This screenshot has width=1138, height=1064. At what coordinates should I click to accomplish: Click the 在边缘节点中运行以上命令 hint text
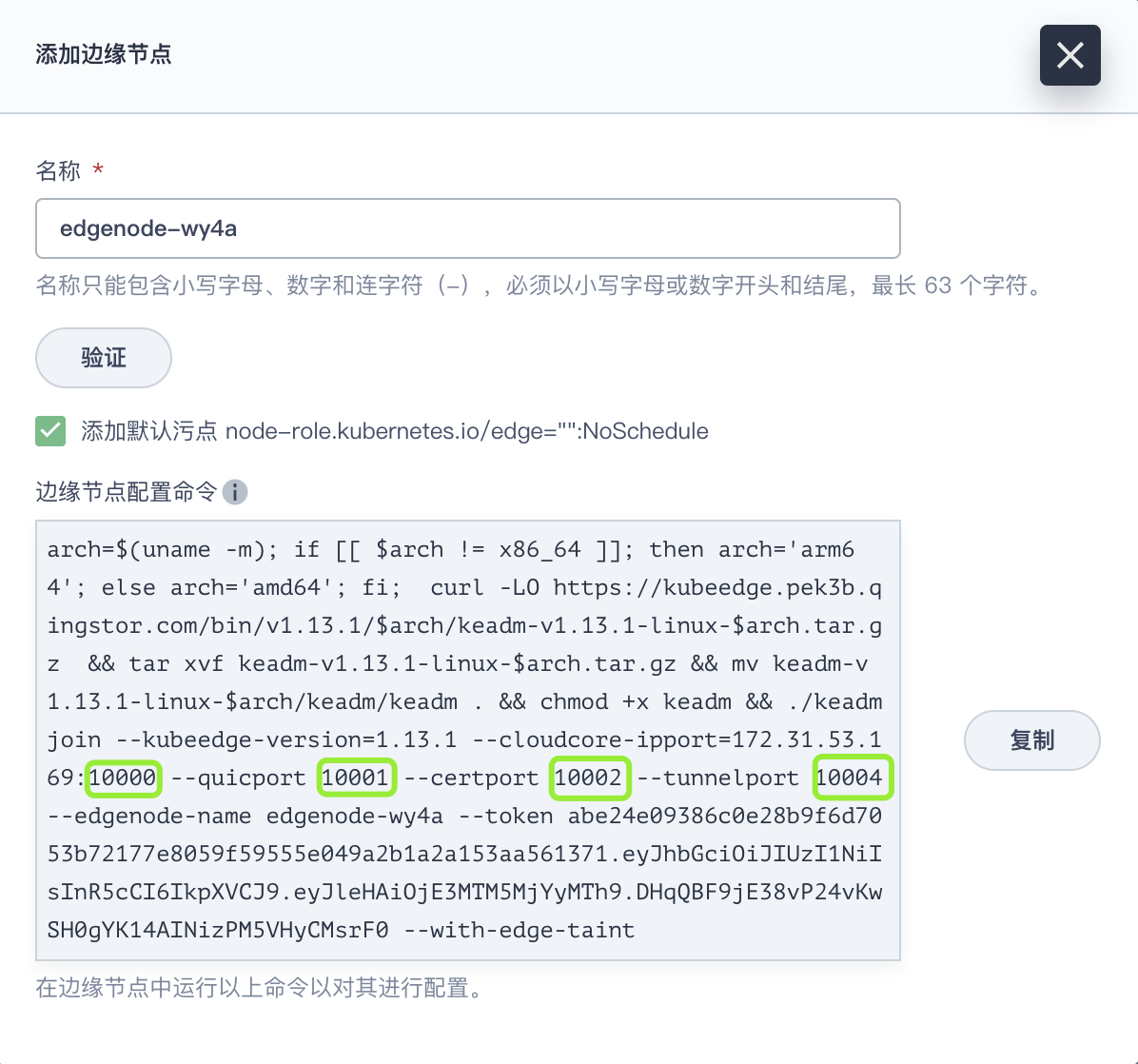click(x=259, y=988)
